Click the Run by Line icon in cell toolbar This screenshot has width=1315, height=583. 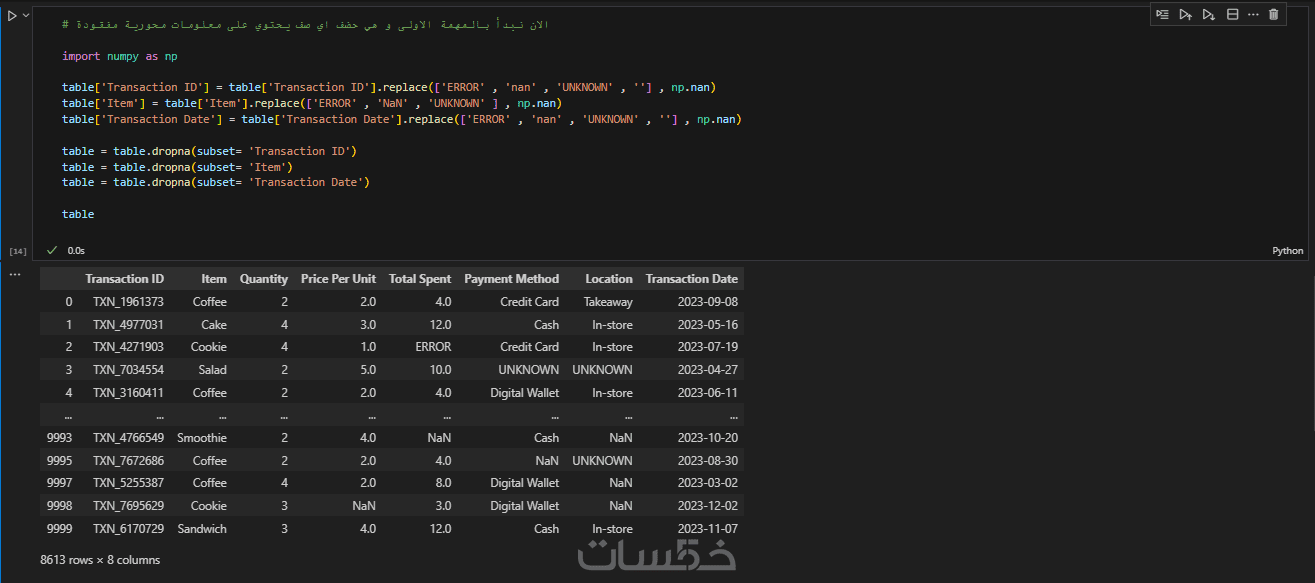coord(1162,14)
